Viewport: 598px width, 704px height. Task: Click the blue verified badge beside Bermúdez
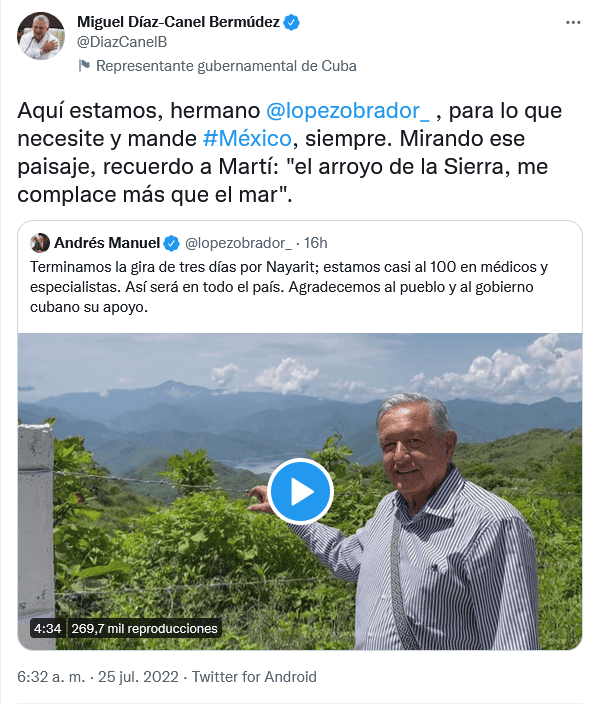pos(292,22)
